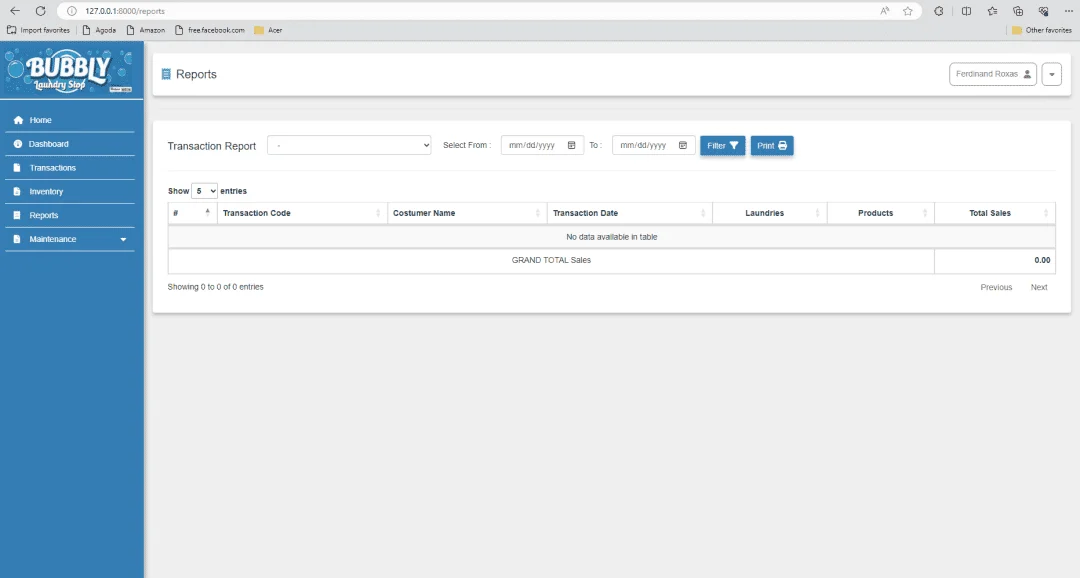Reload the page with refresh icon
This screenshot has height=578, width=1080.
pyautogui.click(x=41, y=11)
